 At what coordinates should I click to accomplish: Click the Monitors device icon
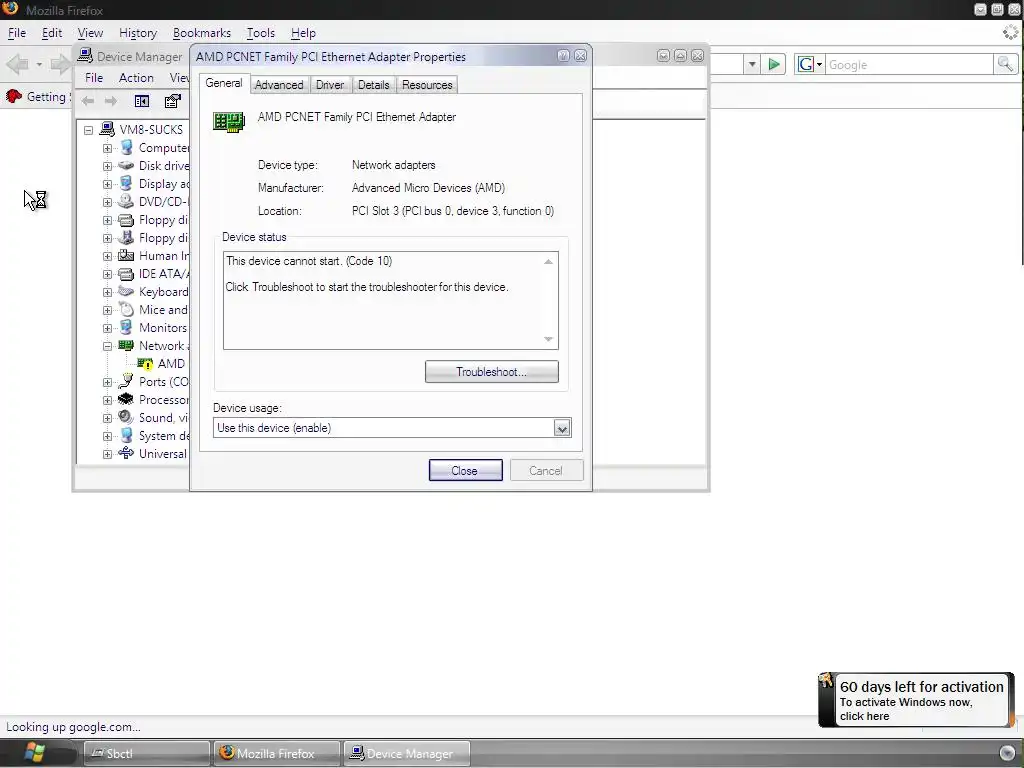[126, 327]
